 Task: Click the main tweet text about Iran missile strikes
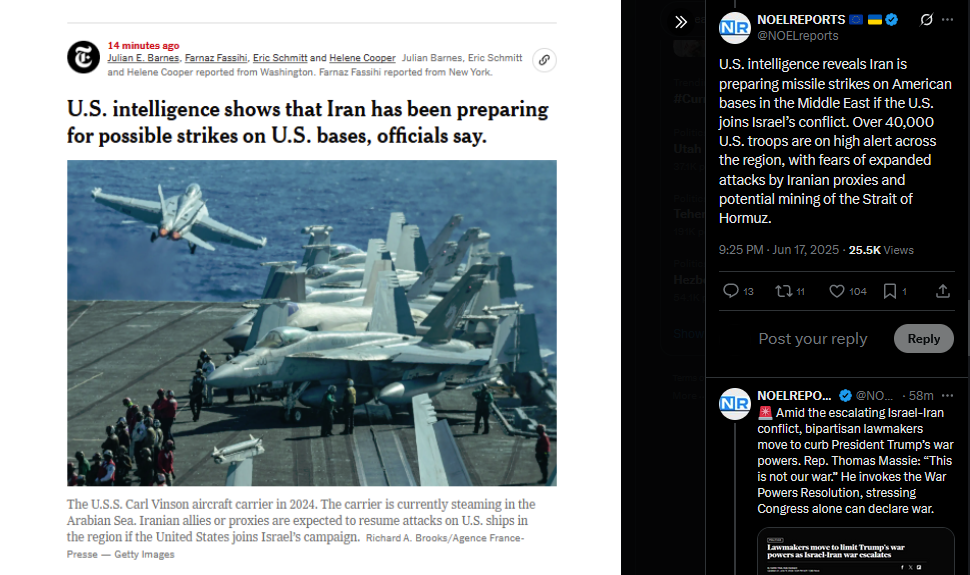click(835, 141)
